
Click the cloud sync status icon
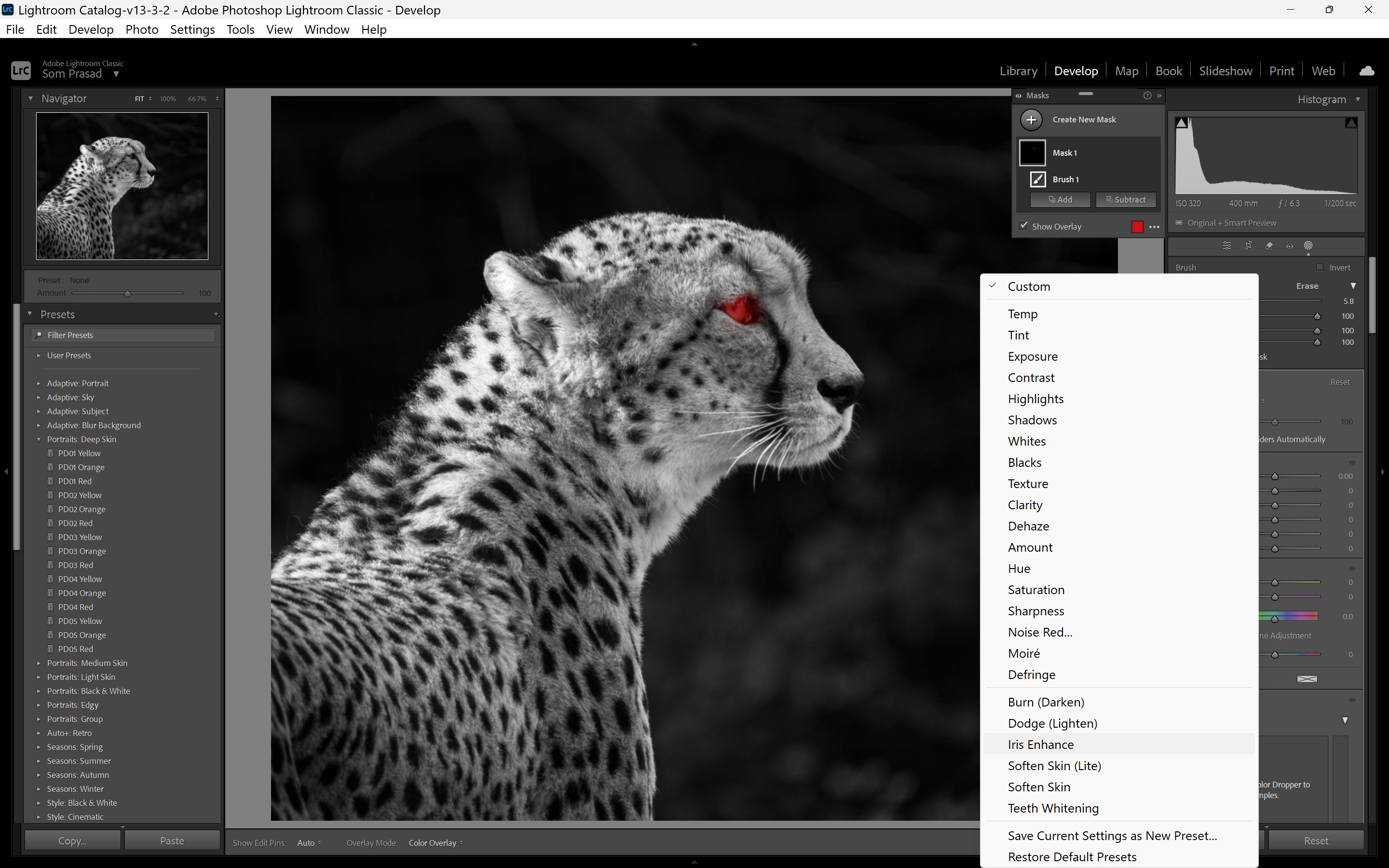pos(1367,70)
